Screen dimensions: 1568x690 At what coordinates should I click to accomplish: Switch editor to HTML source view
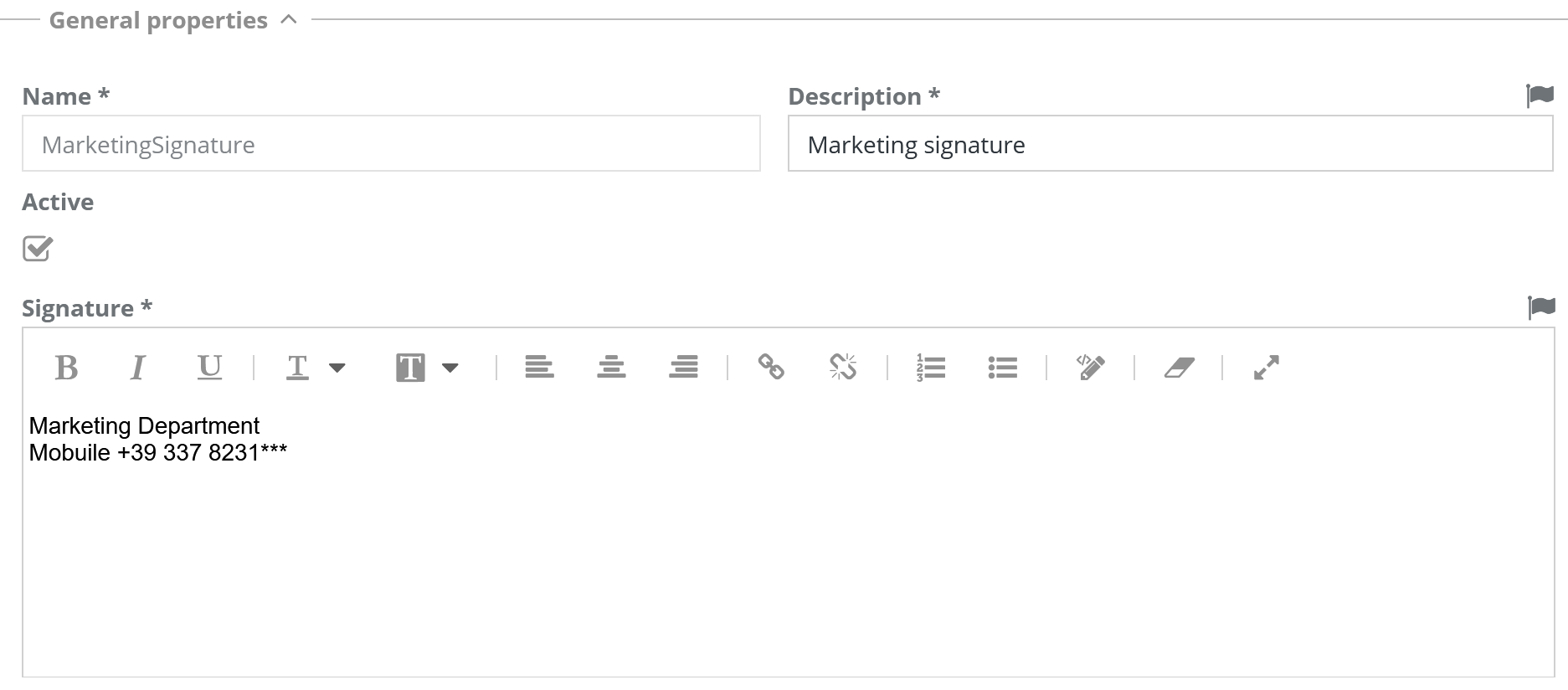coord(1090,367)
